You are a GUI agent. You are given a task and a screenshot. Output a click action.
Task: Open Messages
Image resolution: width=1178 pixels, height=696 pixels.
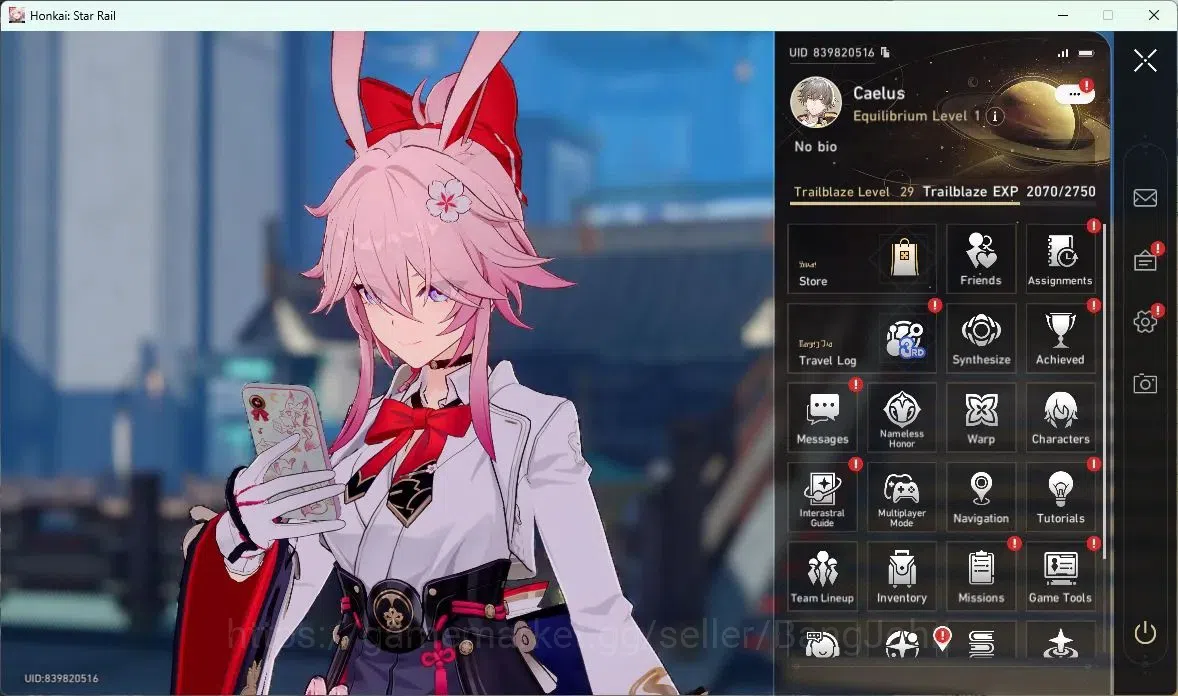pos(822,418)
